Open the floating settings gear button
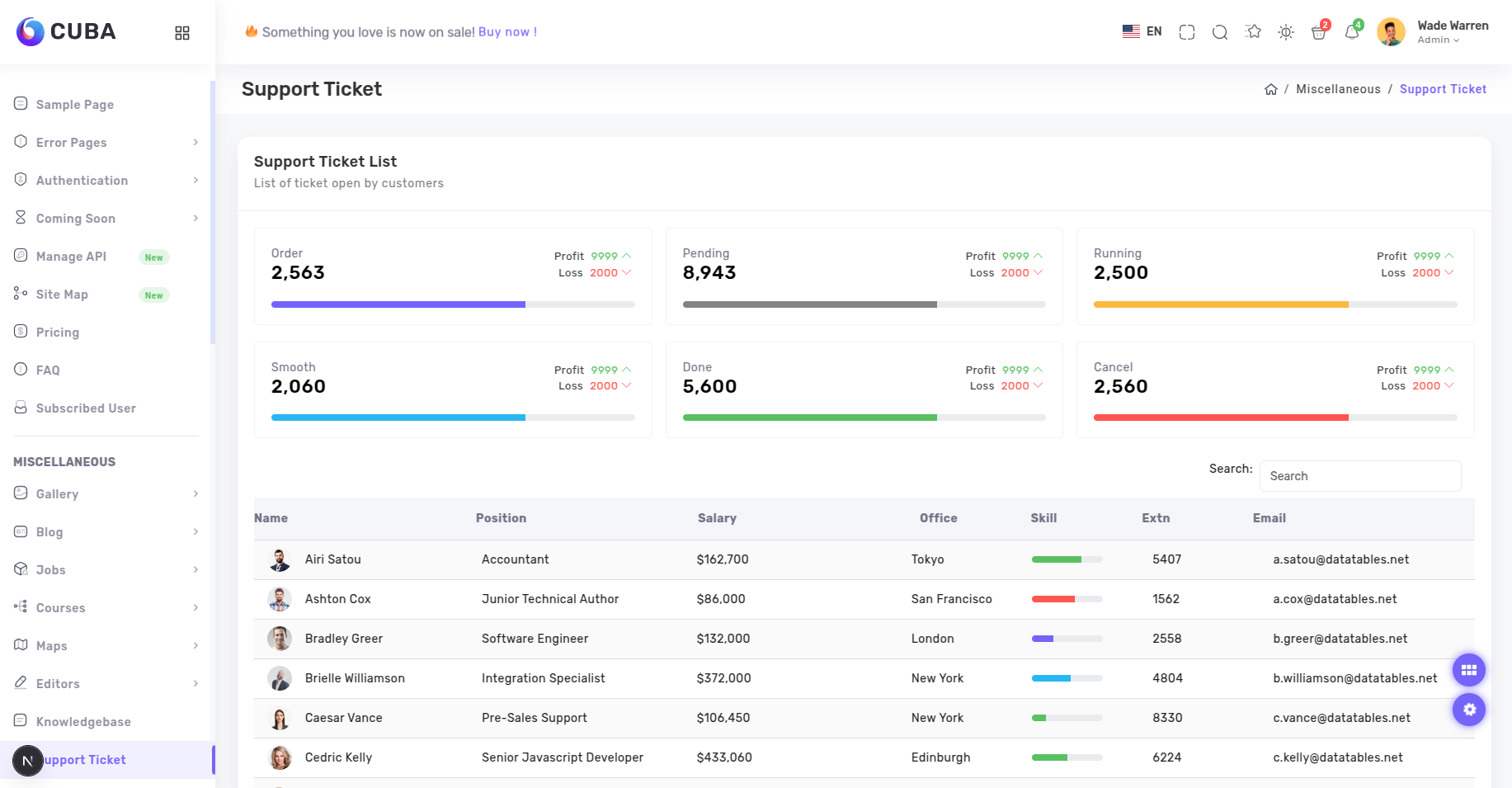Screen dimensions: 1512x788 (1468, 710)
